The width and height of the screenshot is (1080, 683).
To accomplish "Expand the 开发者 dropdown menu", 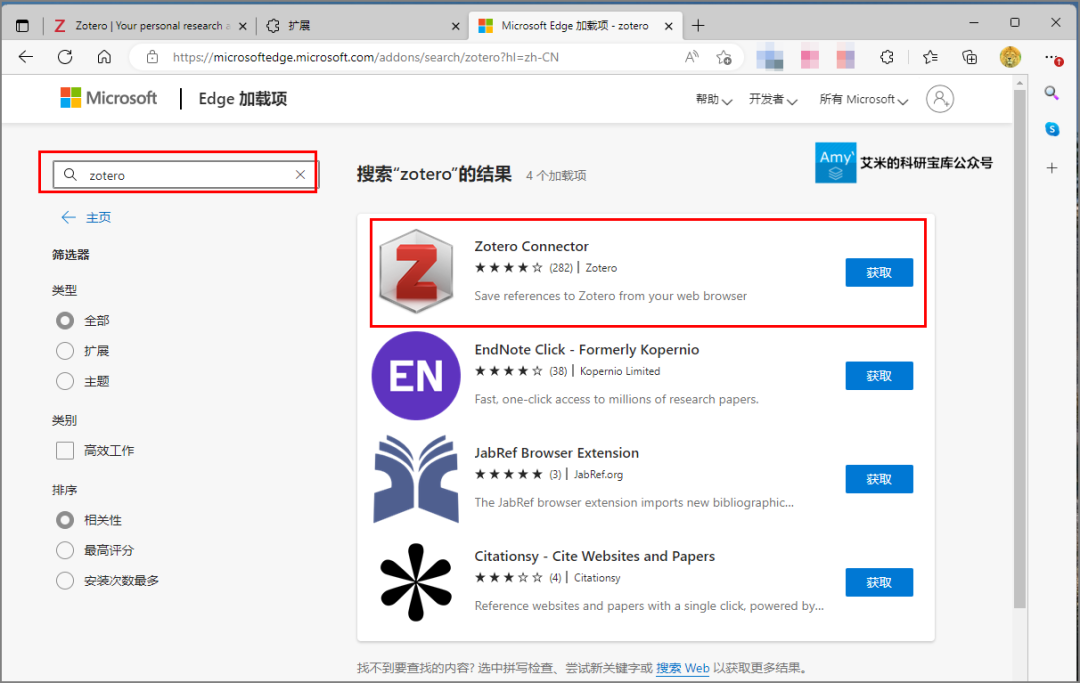I will point(773,100).
